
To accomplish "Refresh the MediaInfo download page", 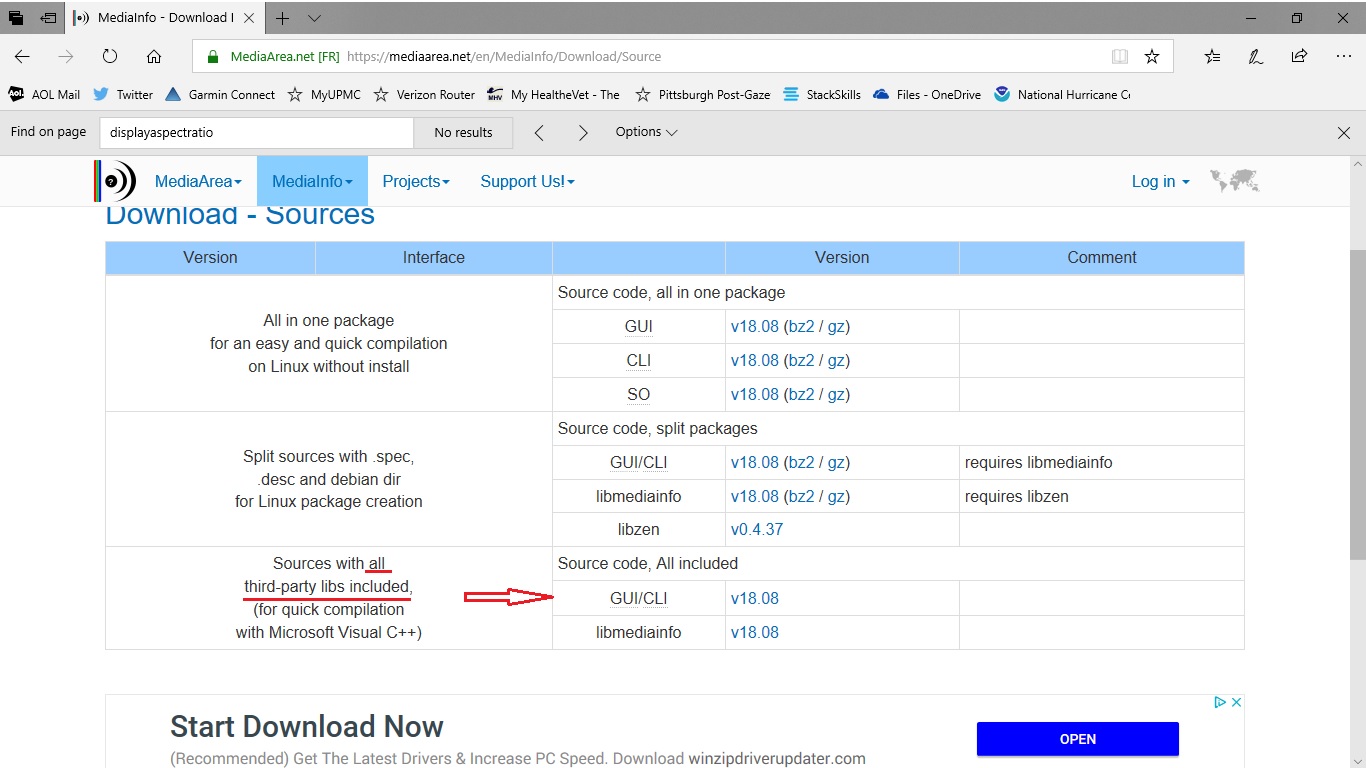I will [x=109, y=56].
